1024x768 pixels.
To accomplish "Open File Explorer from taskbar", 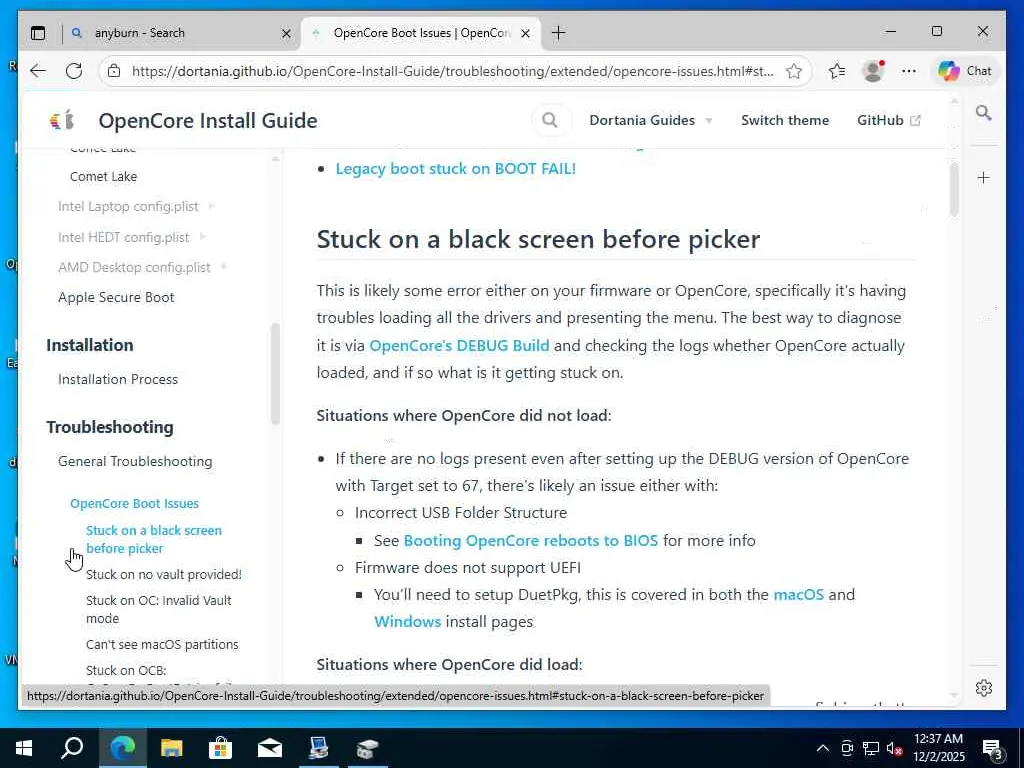I will [171, 748].
